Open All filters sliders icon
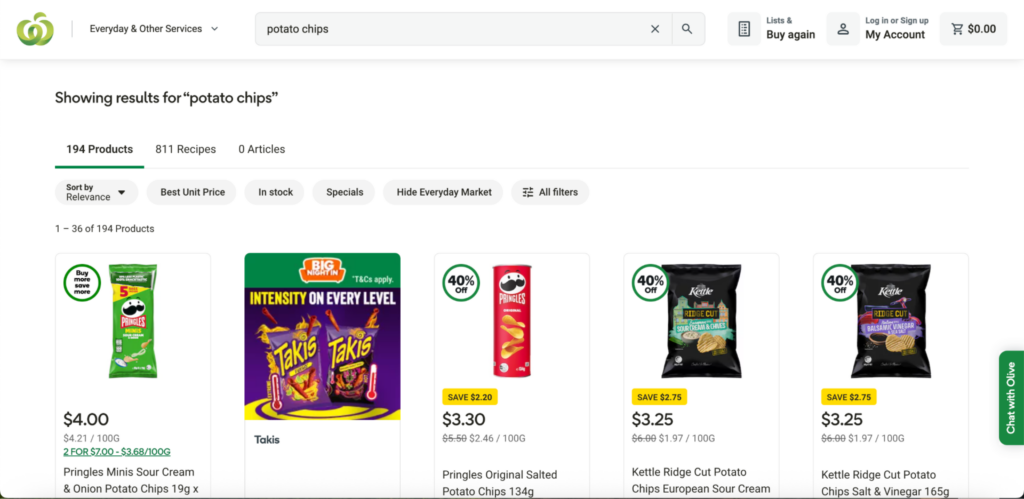The width and height of the screenshot is (1024, 499). point(528,192)
